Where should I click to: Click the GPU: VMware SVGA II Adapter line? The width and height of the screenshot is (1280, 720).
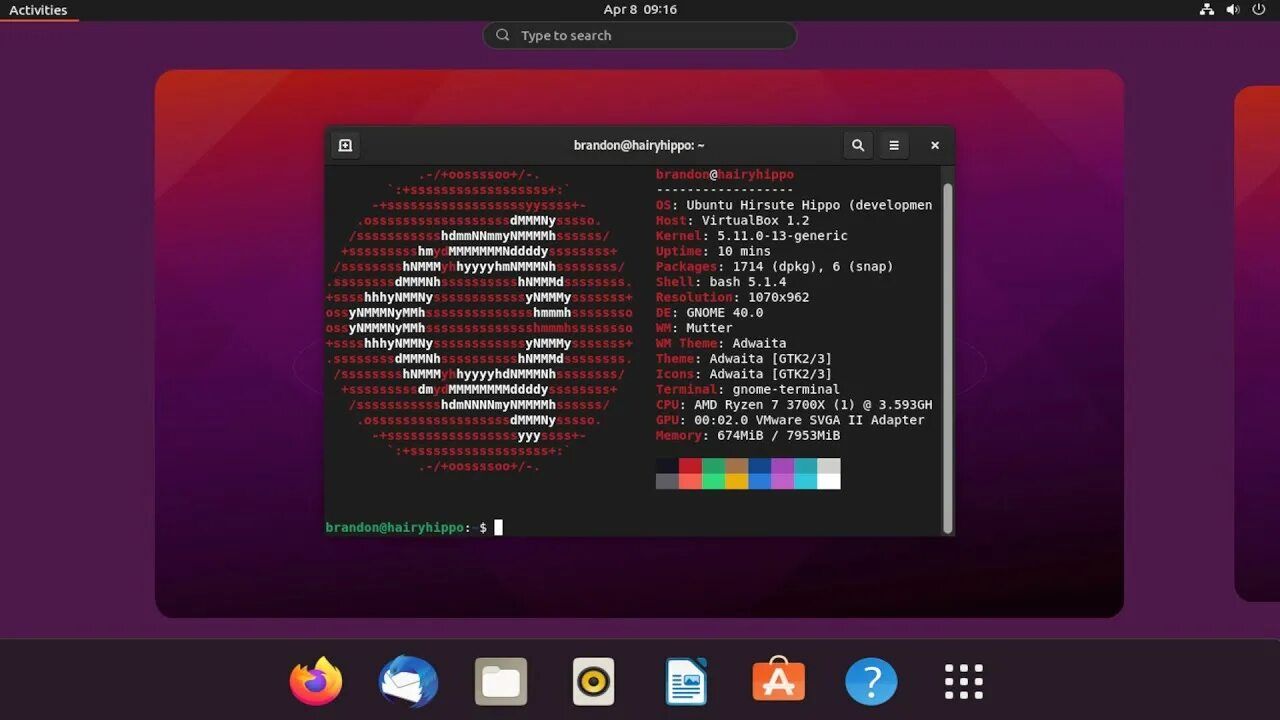(790, 420)
